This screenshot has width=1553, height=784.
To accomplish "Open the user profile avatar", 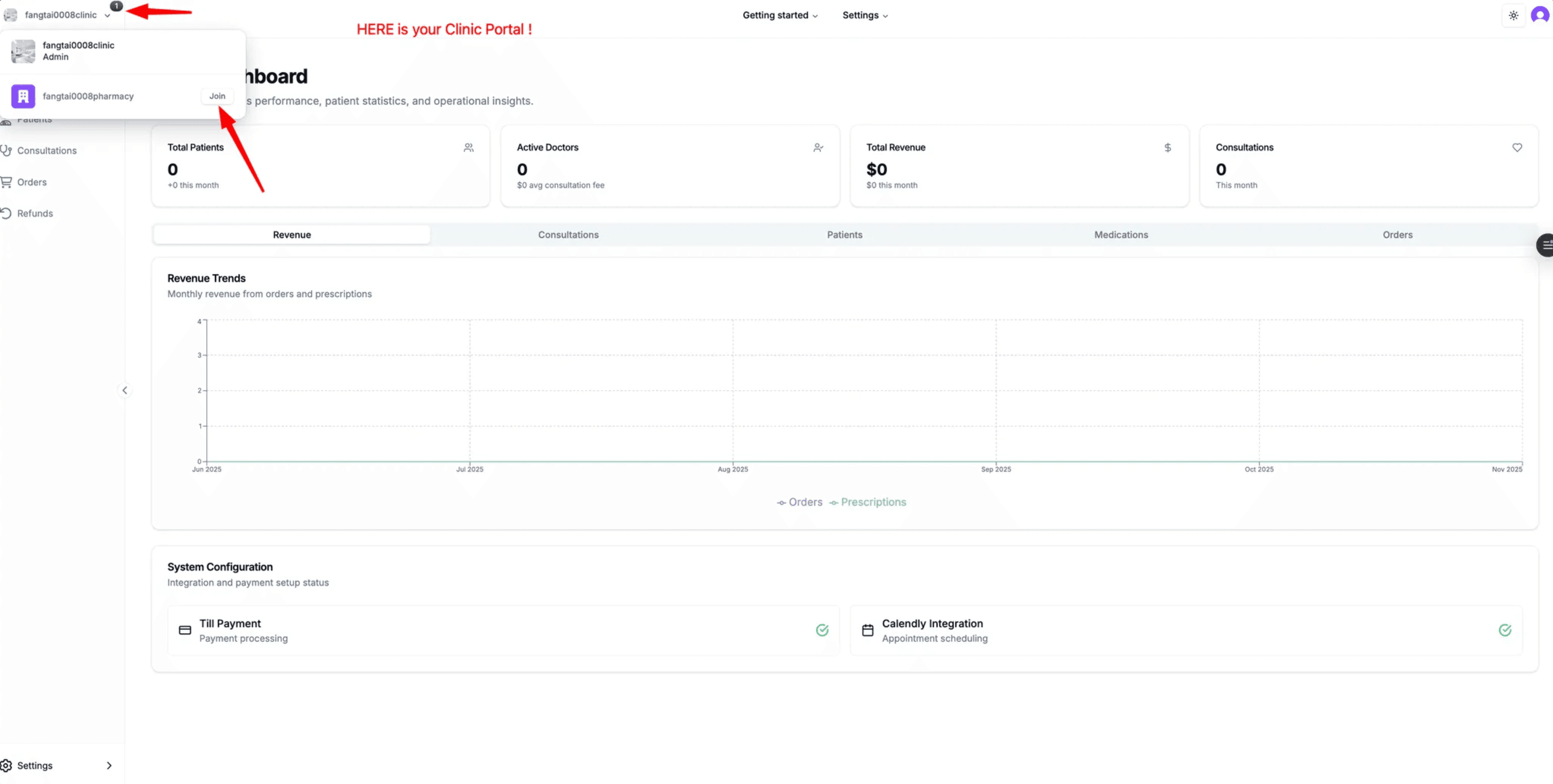I will 1540,15.
